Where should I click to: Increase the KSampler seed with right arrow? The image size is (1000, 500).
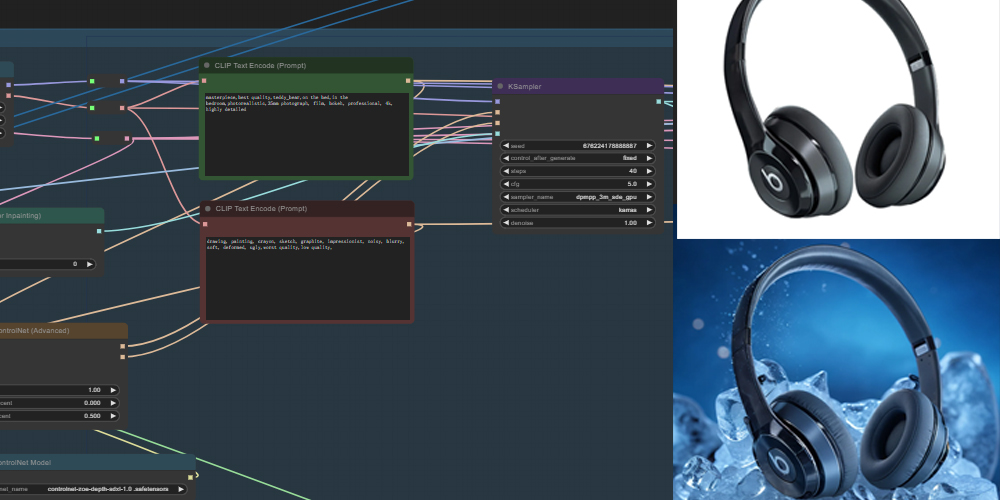(x=649, y=145)
